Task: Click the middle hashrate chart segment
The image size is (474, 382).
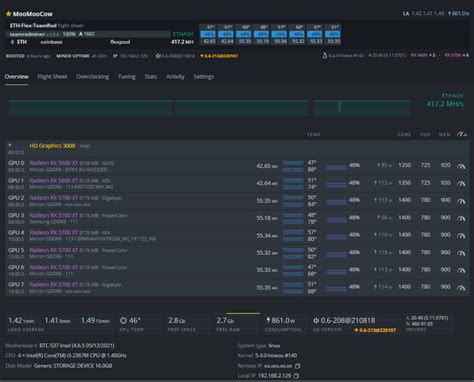Action: 241,108
